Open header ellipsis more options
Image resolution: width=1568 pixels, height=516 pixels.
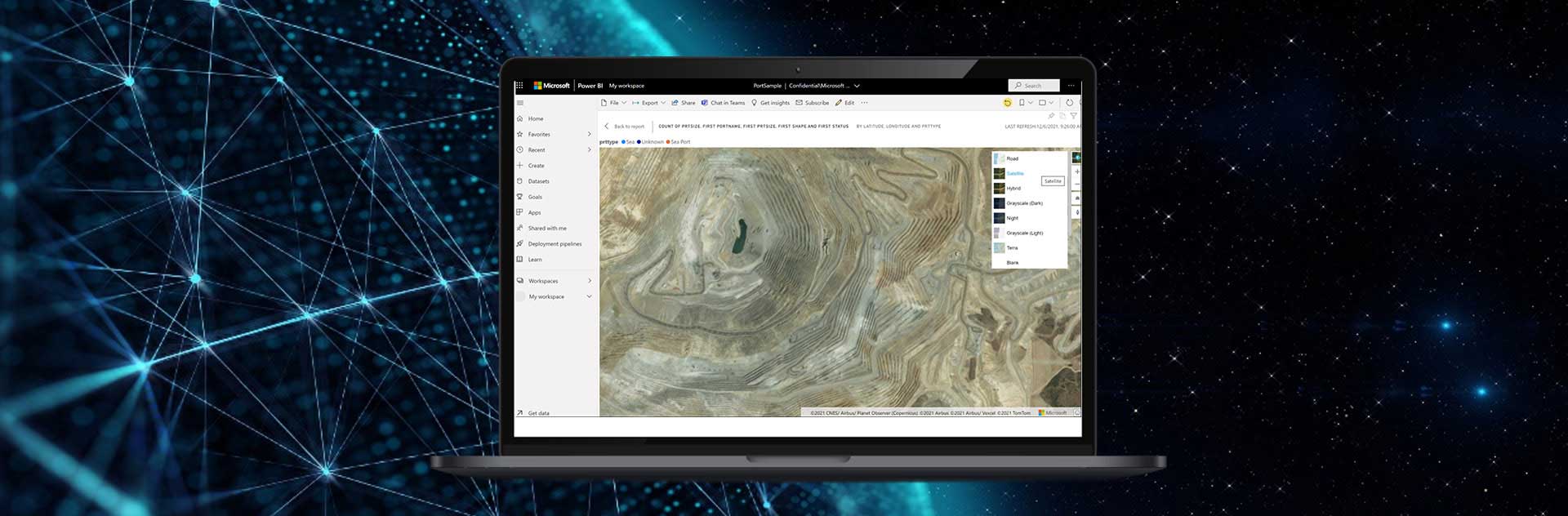(1071, 86)
